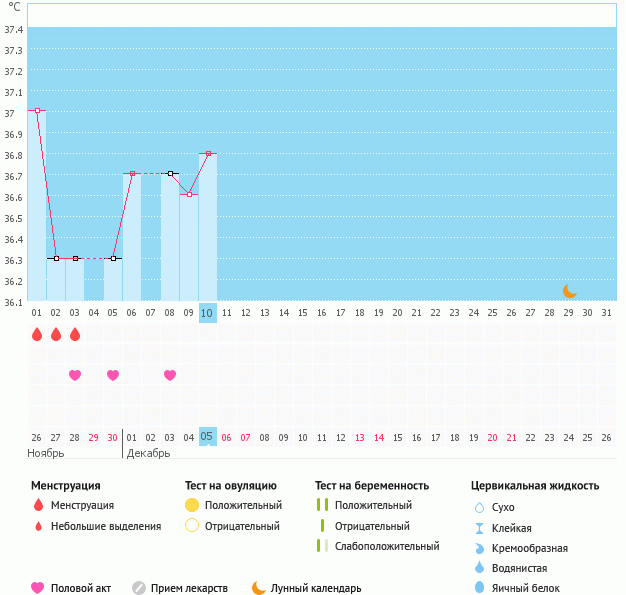The height and width of the screenshot is (595, 626).
Task: Select highlighted cycle day 10 on axis
Action: pos(207,313)
